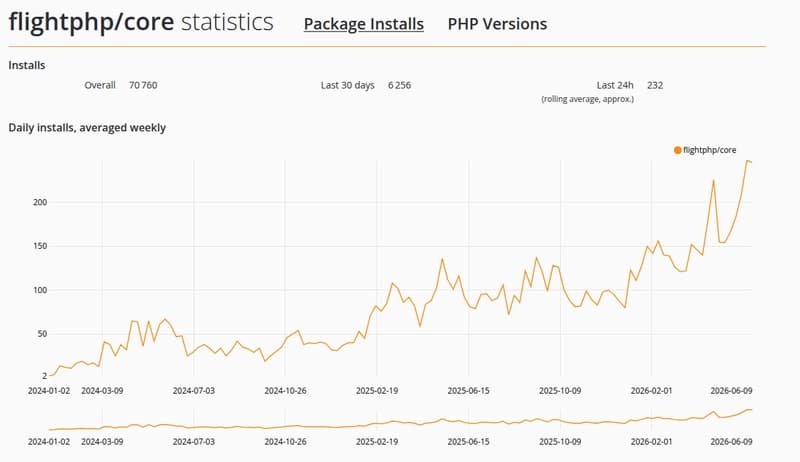The image size is (800, 462).
Task: Click the orange legend dot for flightphp/core
Action: click(x=678, y=150)
